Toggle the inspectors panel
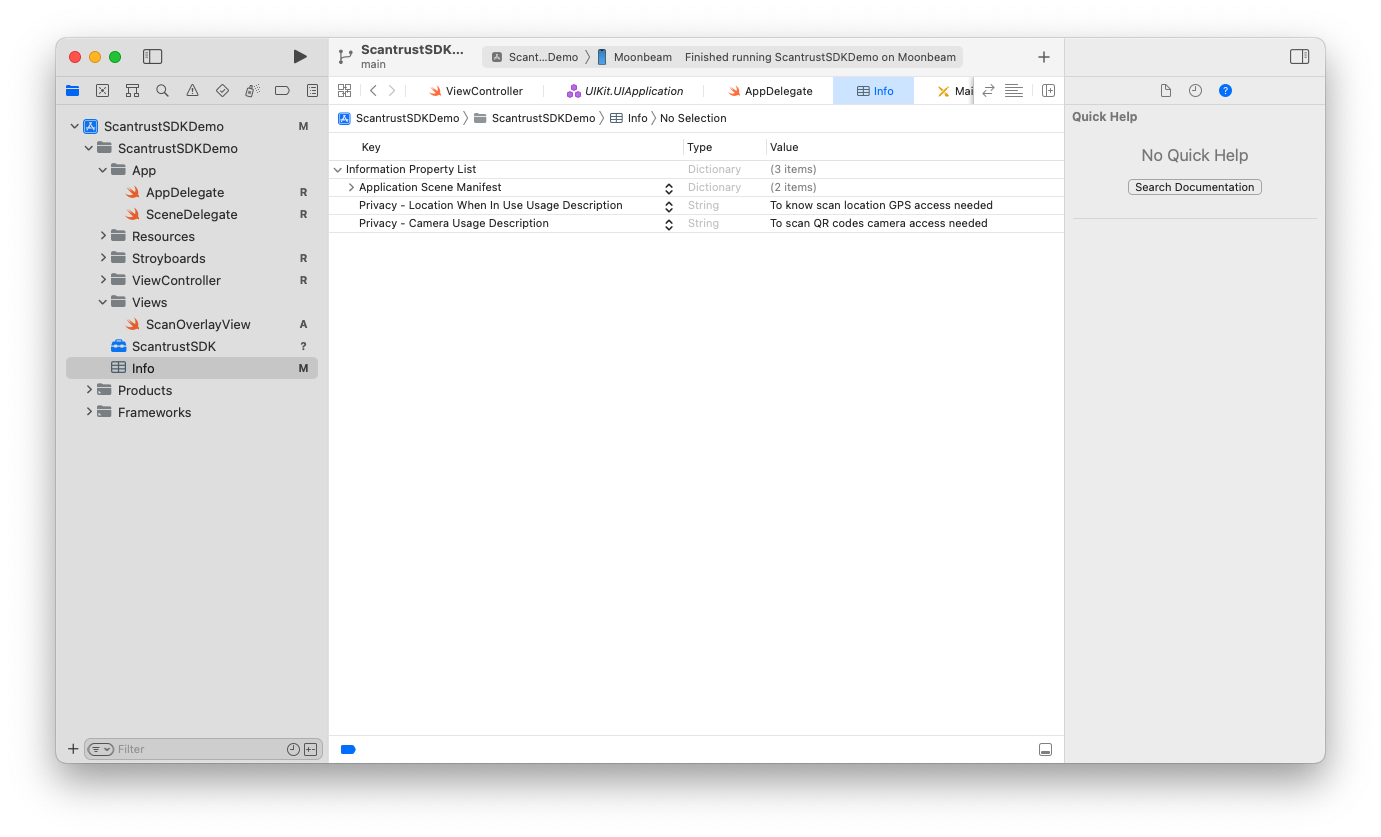 (1299, 57)
